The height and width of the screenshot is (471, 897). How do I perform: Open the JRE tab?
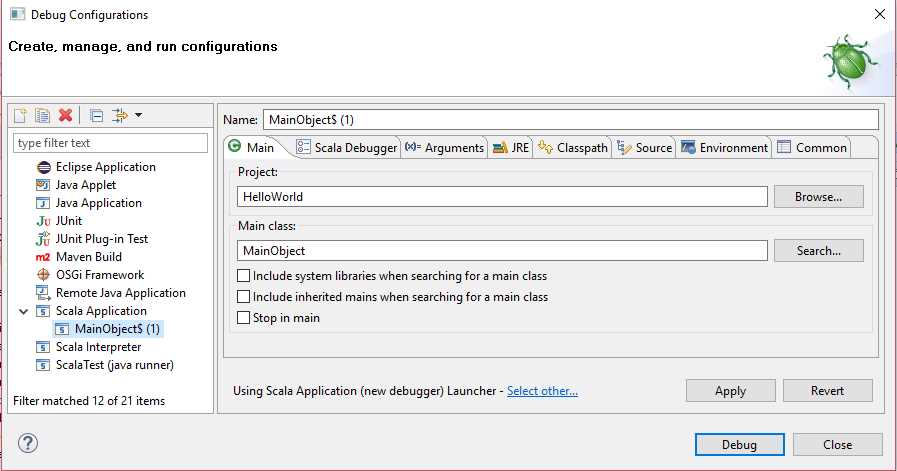(x=511, y=148)
